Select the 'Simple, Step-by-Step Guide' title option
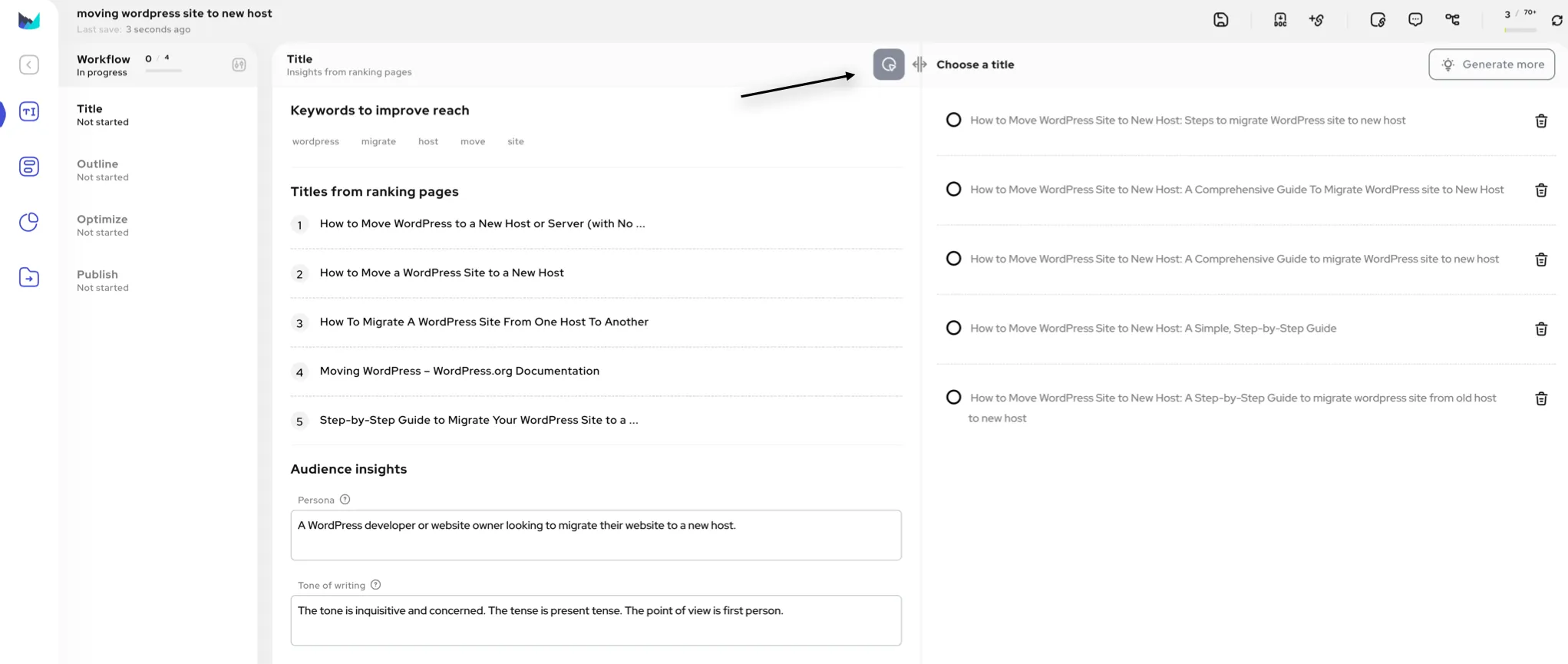The image size is (1568, 664). point(953,329)
